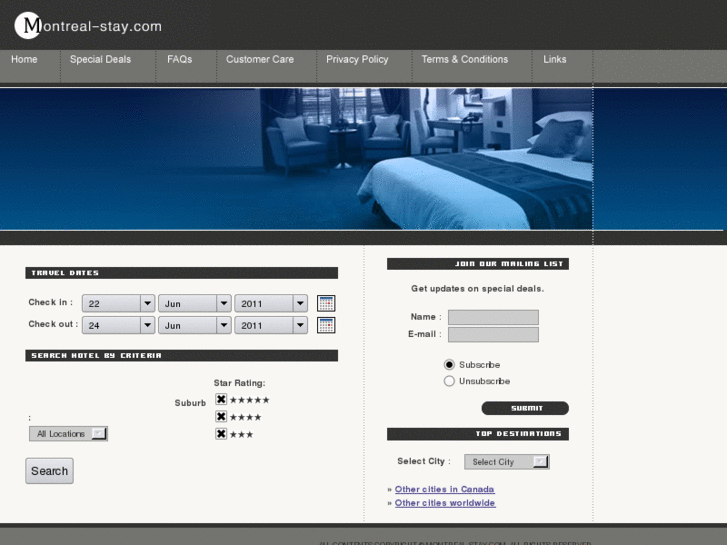Click the Montreal-stay.com logo
727x545 pixels.
(88, 26)
